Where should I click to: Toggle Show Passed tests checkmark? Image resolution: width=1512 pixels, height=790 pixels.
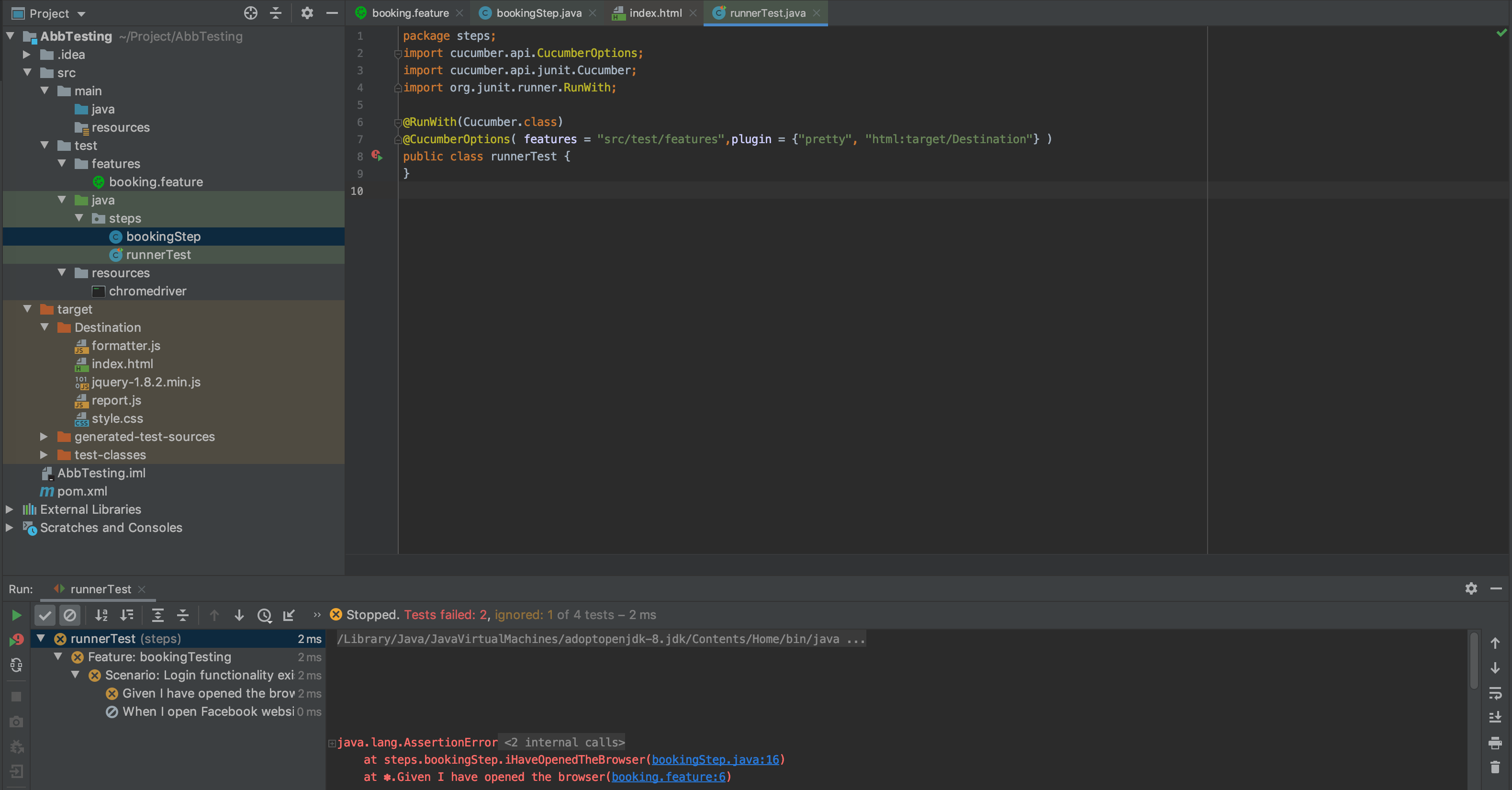click(x=45, y=616)
